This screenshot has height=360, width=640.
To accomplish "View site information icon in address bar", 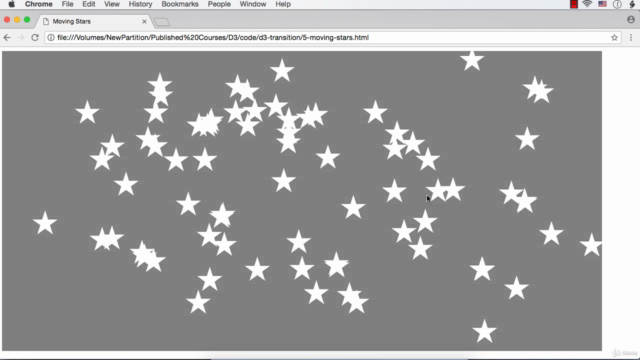I will [x=51, y=38].
